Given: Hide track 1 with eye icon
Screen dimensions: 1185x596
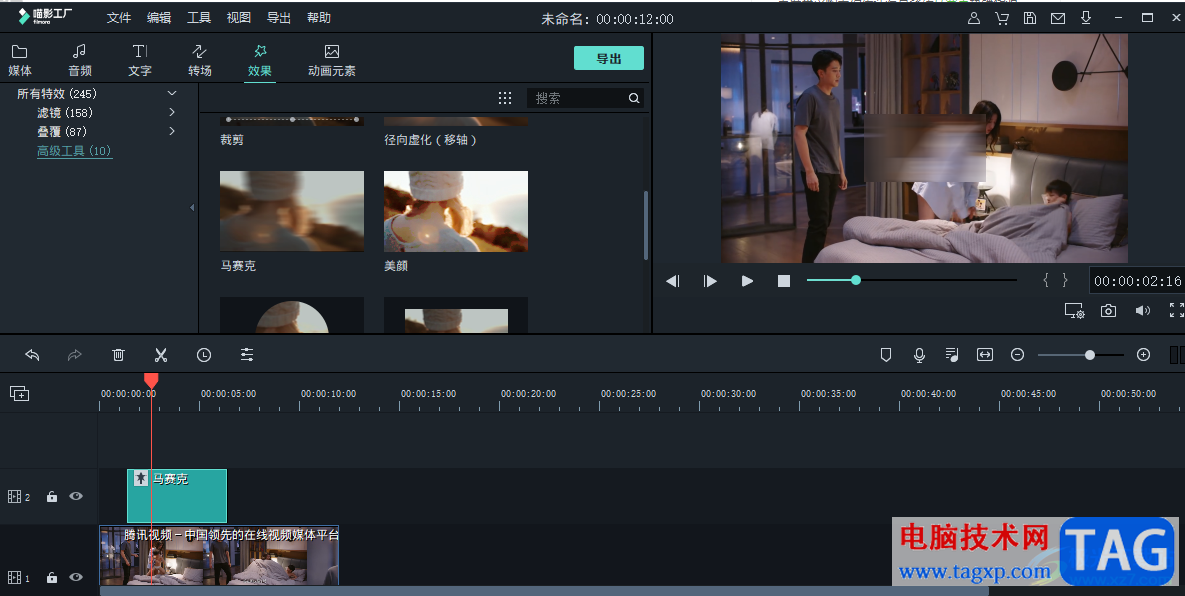Looking at the screenshot, I should point(76,577).
